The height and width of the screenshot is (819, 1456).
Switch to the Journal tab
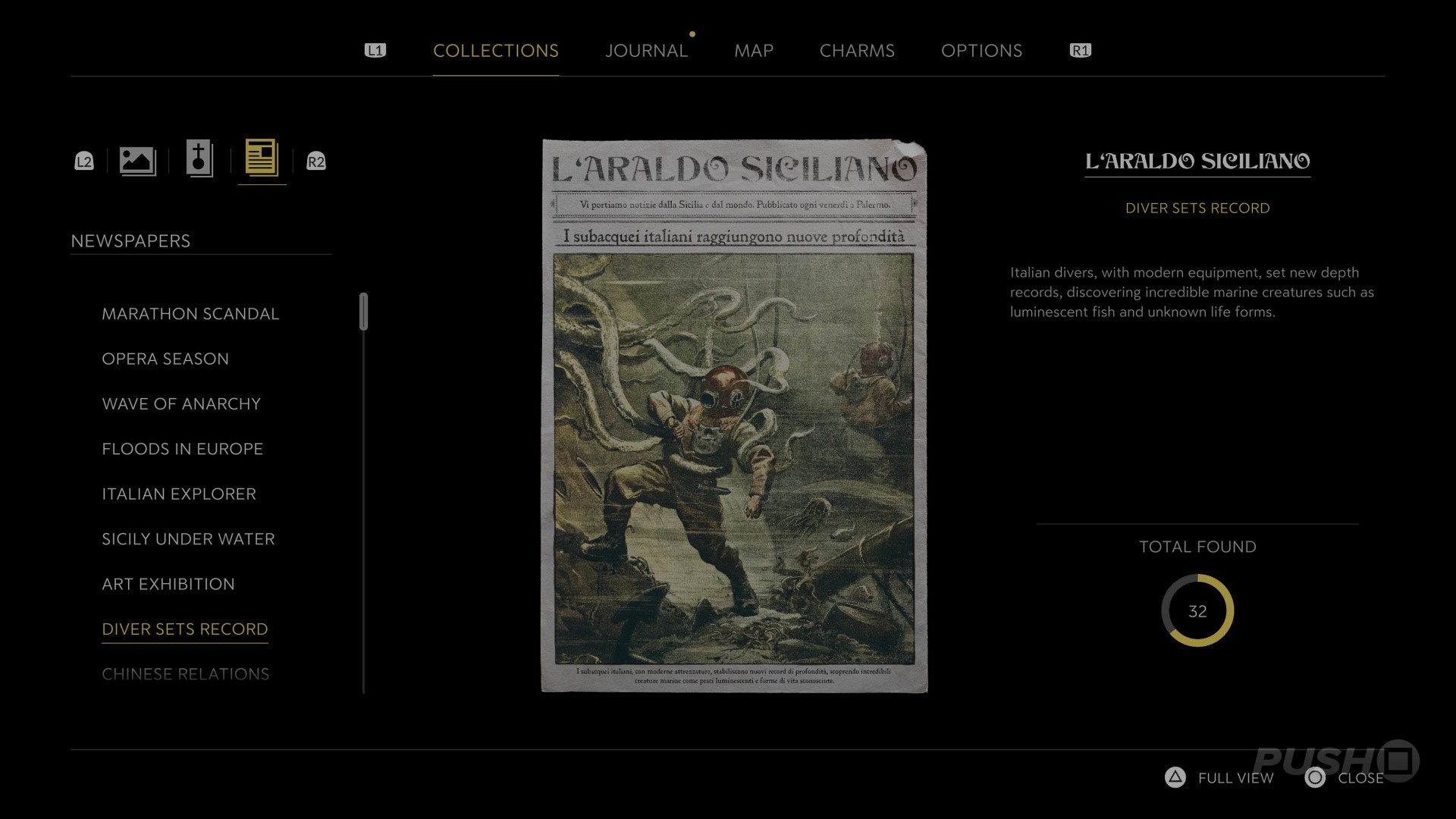646,51
